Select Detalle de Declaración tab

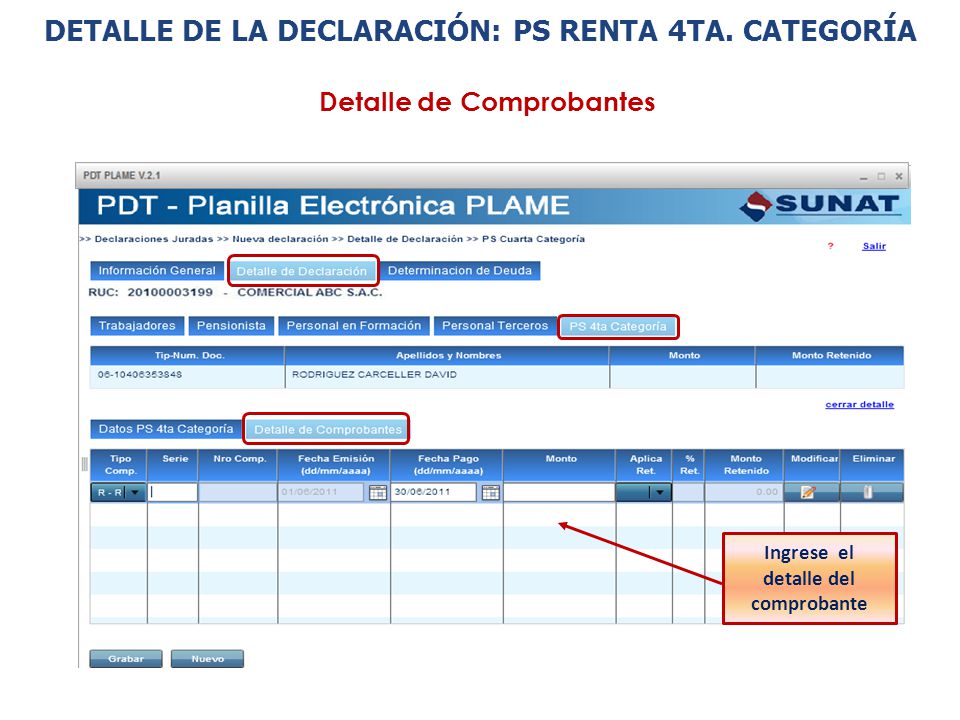point(302,271)
